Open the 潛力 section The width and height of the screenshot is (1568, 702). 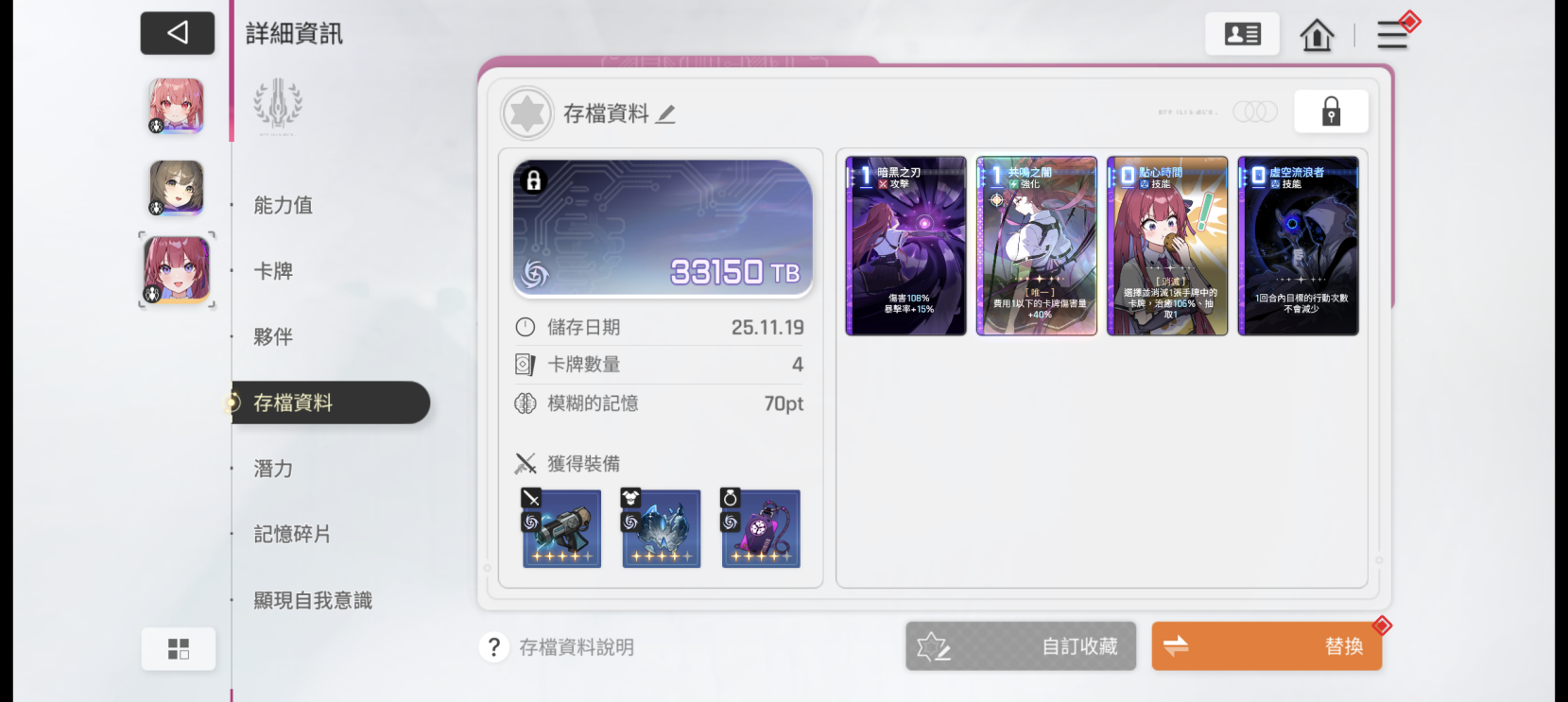pos(273,469)
